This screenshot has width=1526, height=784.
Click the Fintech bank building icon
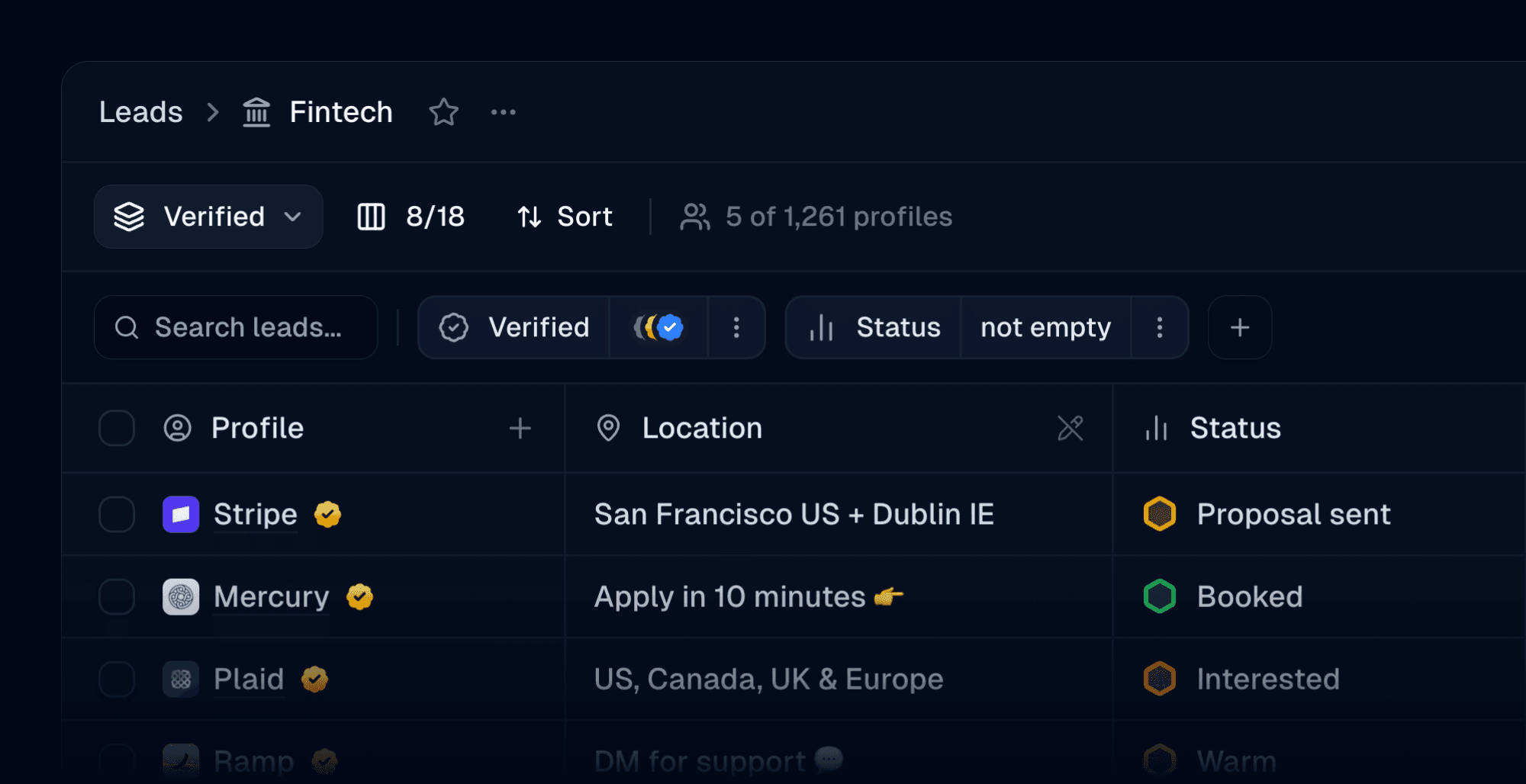click(256, 112)
